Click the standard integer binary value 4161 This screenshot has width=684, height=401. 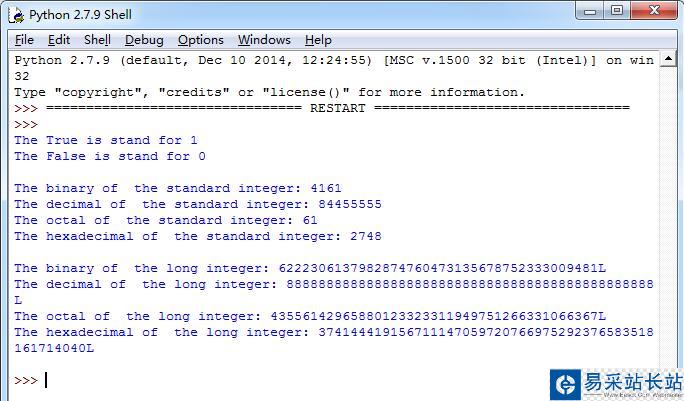click(x=325, y=188)
